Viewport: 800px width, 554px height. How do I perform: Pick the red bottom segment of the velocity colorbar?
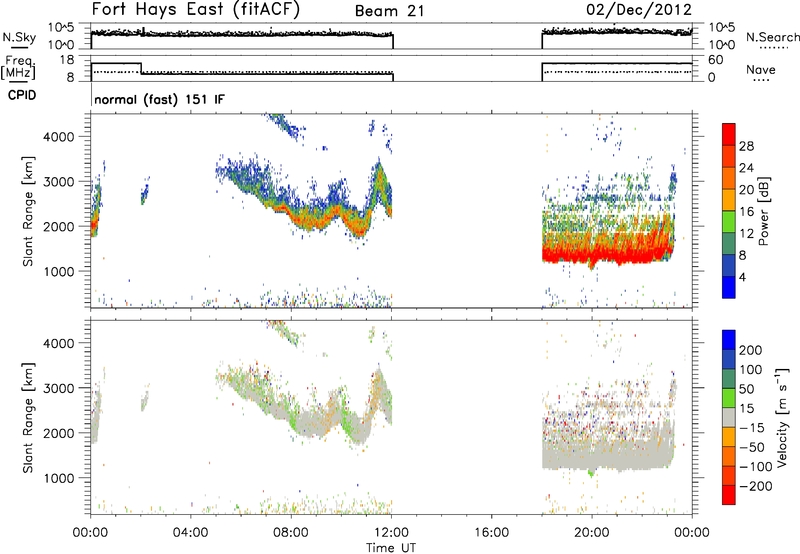(x=729, y=495)
